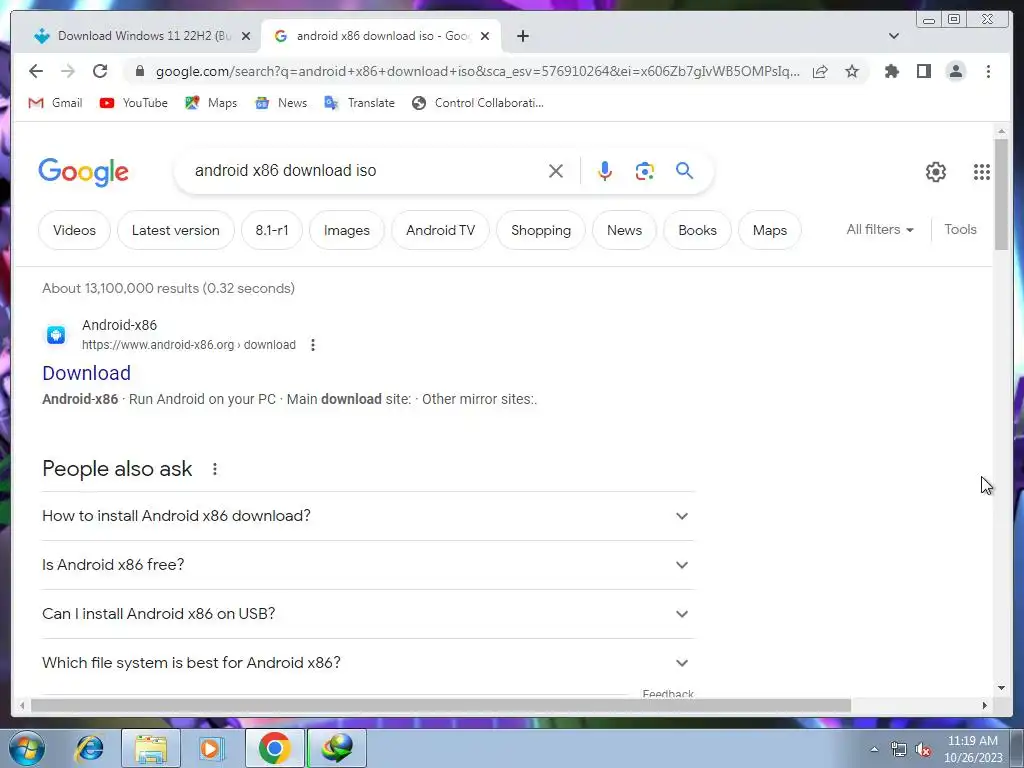Reload the current page
Screen dimensions: 1024x768
(100, 71)
